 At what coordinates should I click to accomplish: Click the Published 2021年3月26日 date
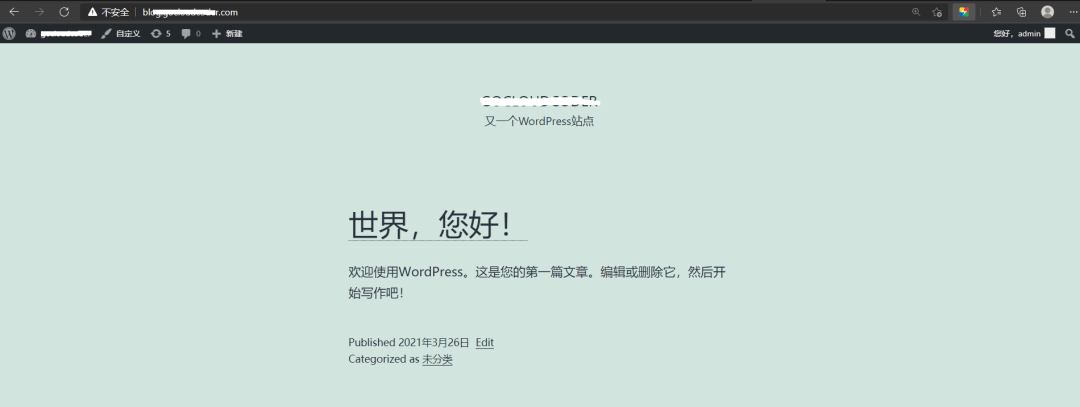click(434, 342)
